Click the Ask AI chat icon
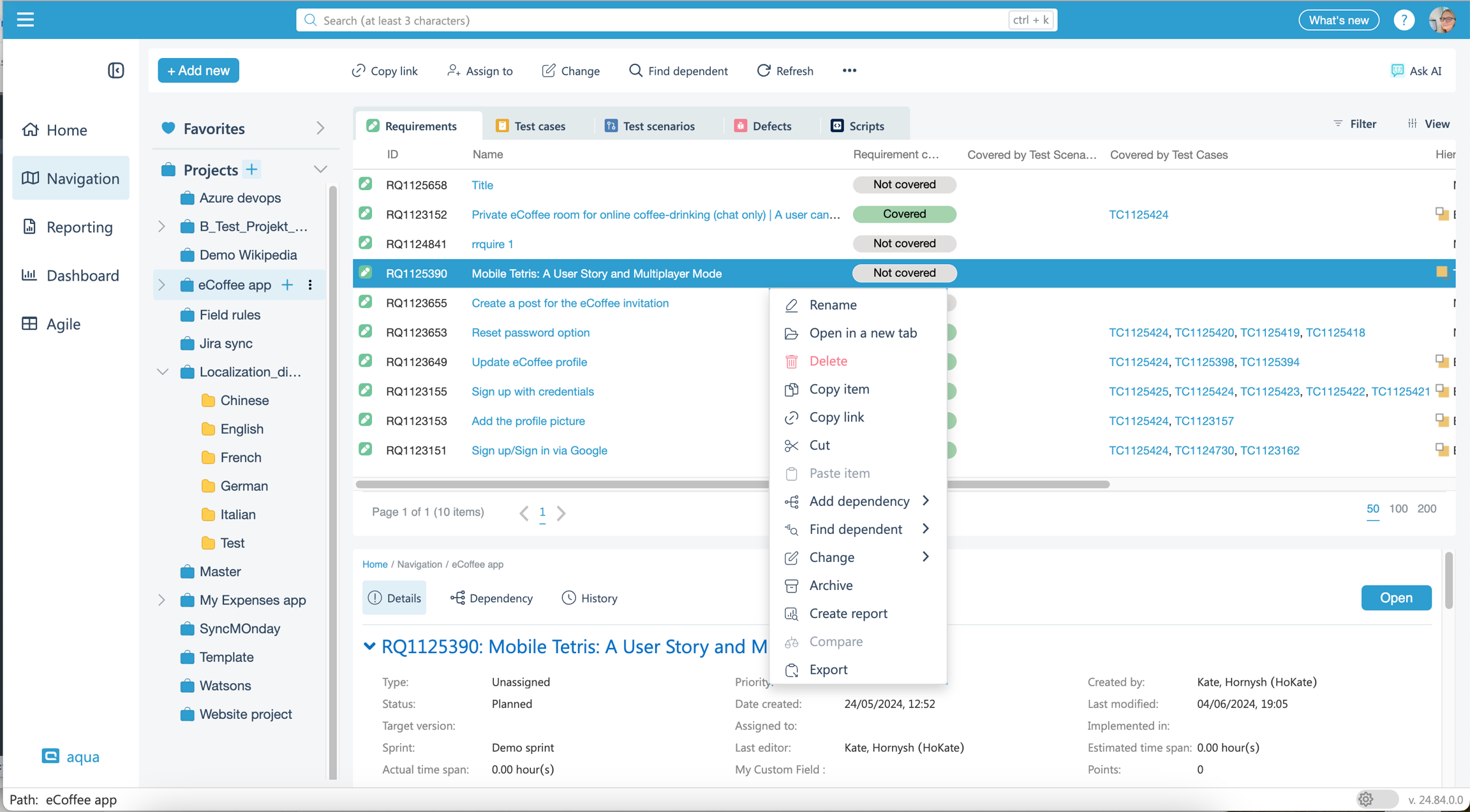The width and height of the screenshot is (1470, 812). (x=1397, y=71)
